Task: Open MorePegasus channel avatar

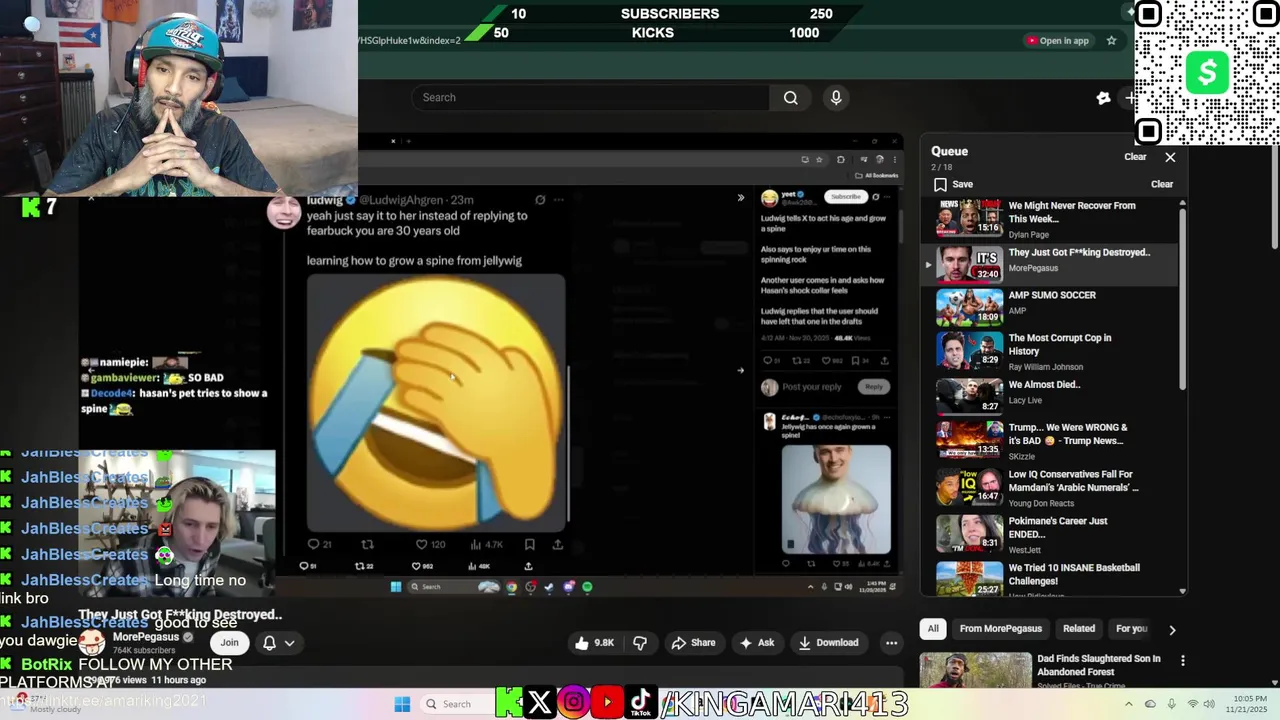Action: pos(92,643)
